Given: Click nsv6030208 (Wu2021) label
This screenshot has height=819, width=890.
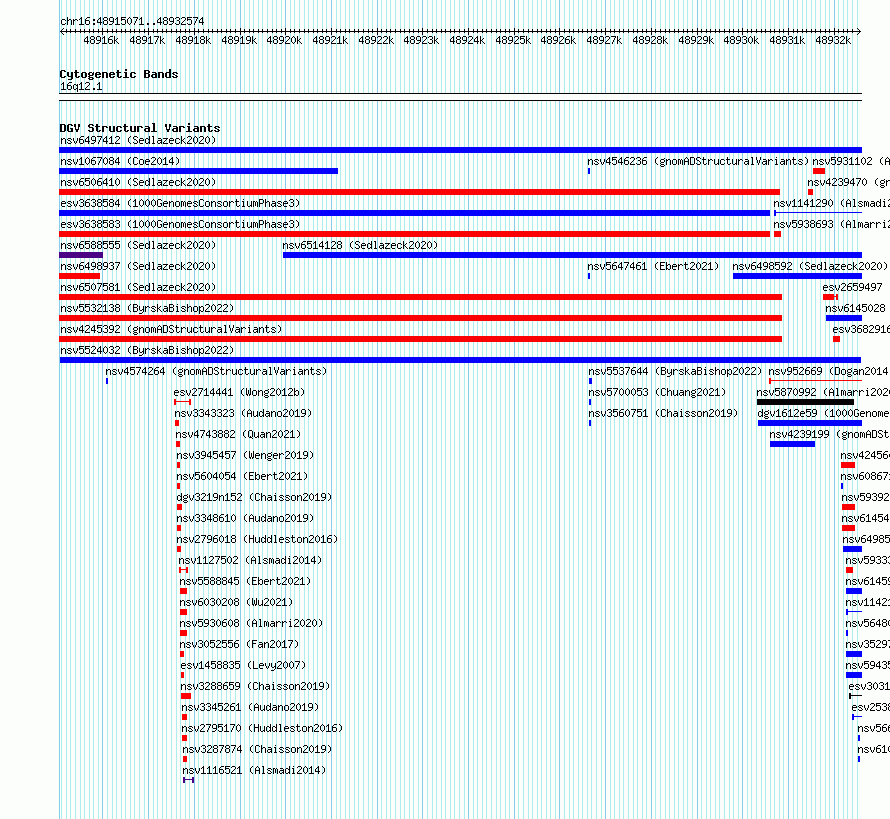Looking at the screenshot, I should tap(236, 602).
